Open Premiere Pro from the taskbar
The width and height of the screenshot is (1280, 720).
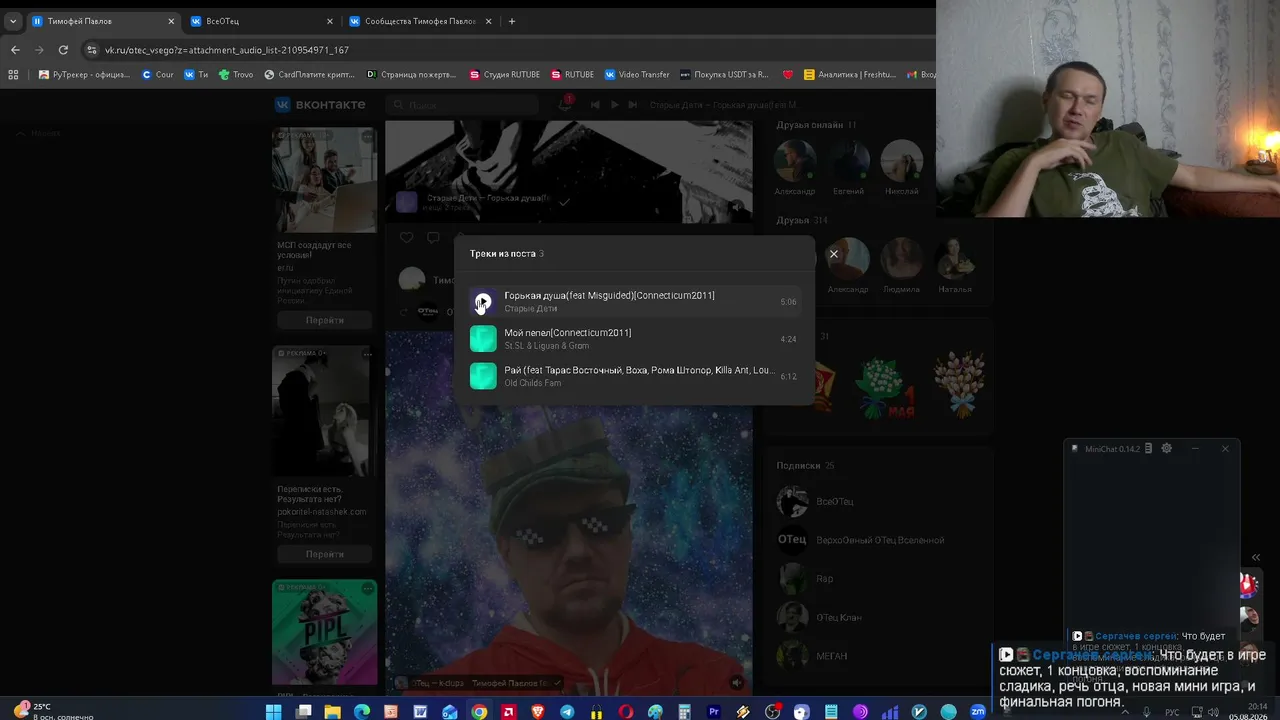click(x=714, y=712)
